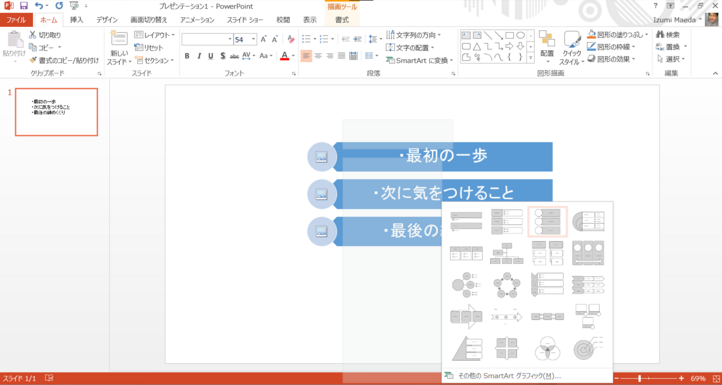This screenshot has height=385, width=722.
Task: Switch to the 画面切り替え tab
Action: pyautogui.click(x=149, y=20)
